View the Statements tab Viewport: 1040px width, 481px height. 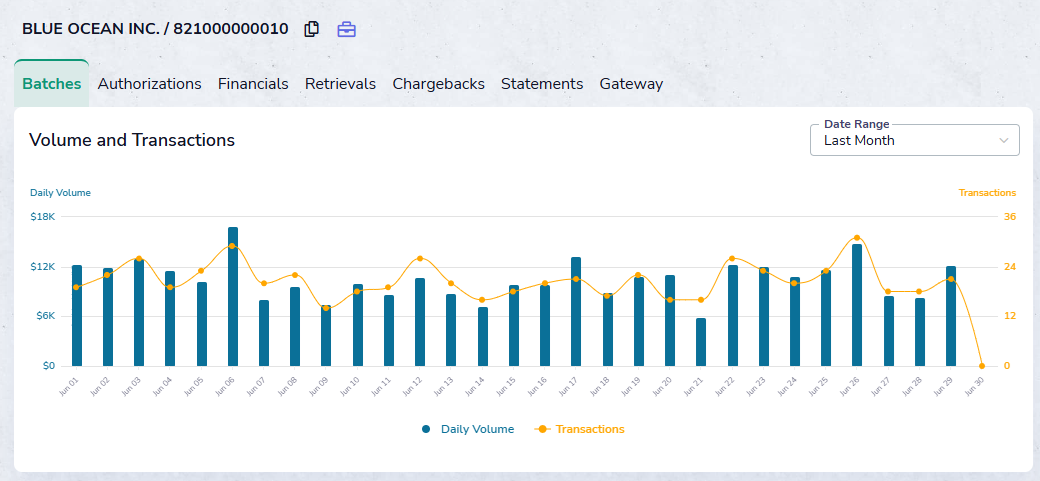542,84
